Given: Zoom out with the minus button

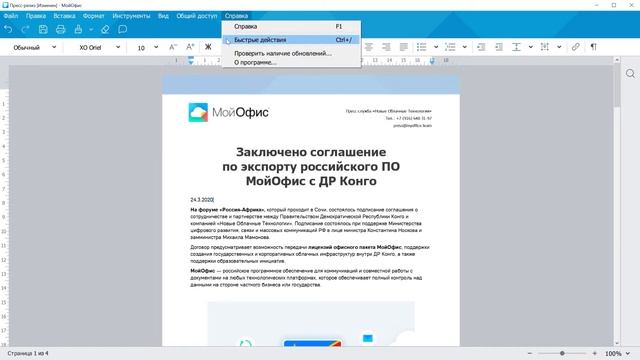Looking at the screenshot, I should point(529,353).
